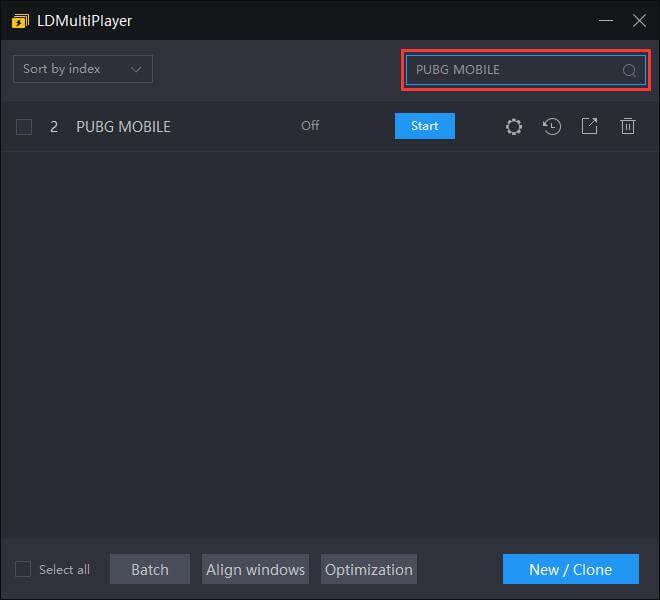Minimize the LDMultiPlayer window
This screenshot has width=660, height=600.
[x=606, y=20]
